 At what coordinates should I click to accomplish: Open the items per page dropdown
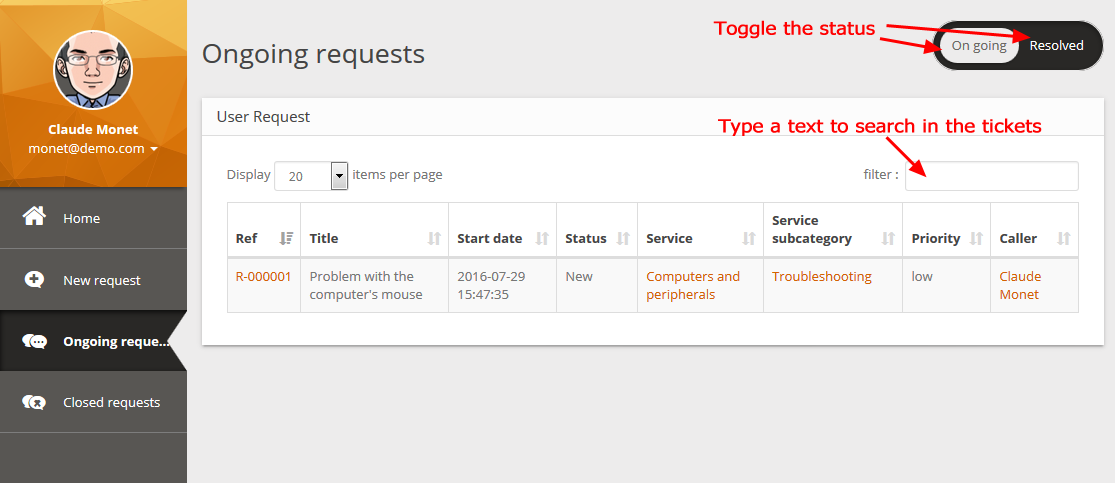point(339,175)
